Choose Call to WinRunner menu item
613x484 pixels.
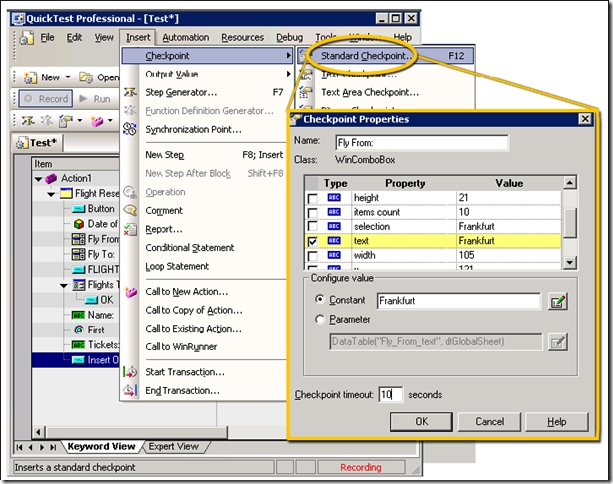click(181, 347)
